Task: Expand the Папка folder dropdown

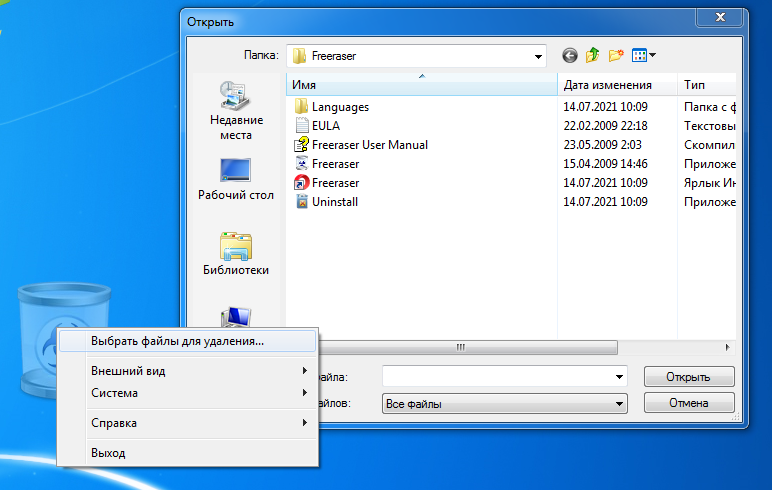Action: (538, 56)
